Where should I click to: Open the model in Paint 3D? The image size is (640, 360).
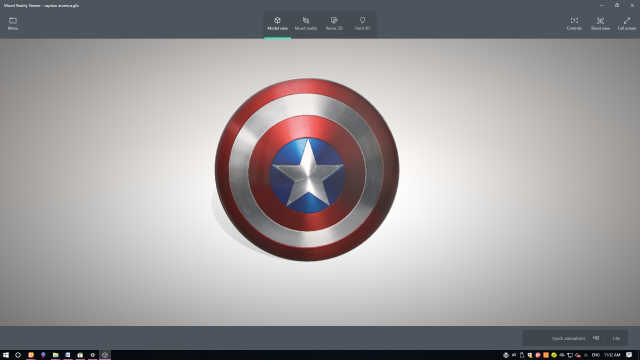(362, 24)
